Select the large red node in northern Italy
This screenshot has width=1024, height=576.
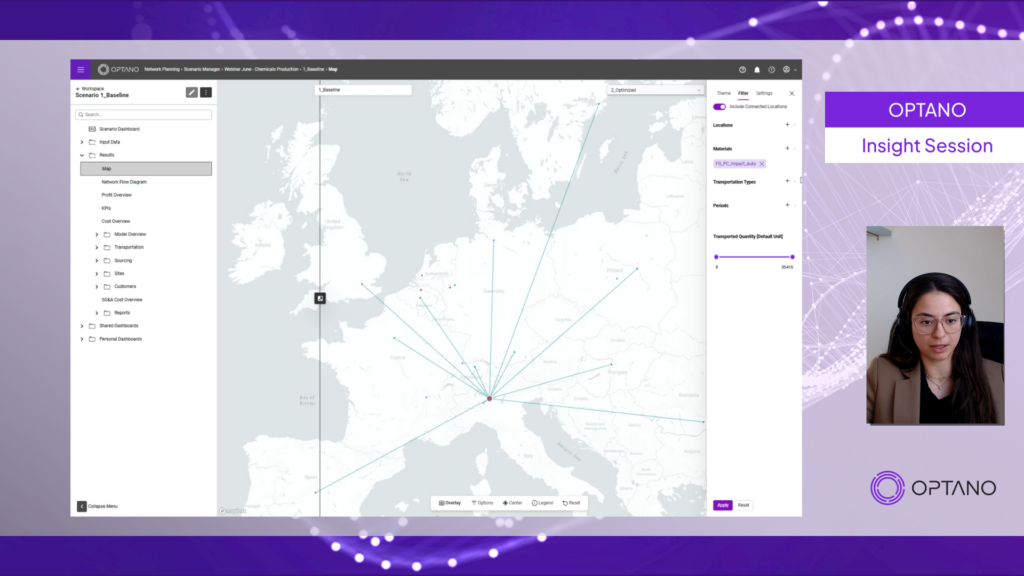pyautogui.click(x=489, y=398)
